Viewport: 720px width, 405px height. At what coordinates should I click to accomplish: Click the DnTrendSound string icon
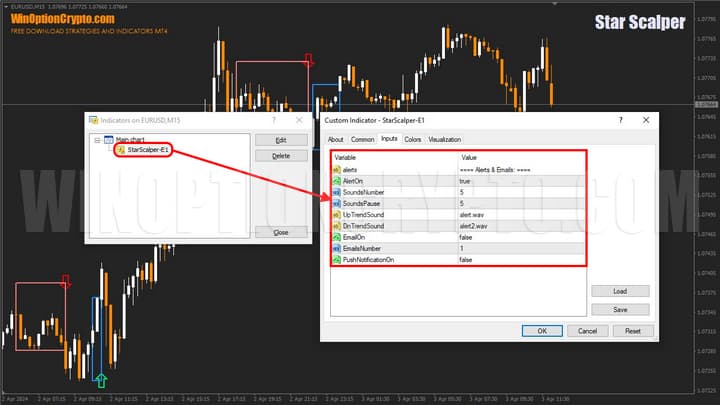(x=337, y=226)
